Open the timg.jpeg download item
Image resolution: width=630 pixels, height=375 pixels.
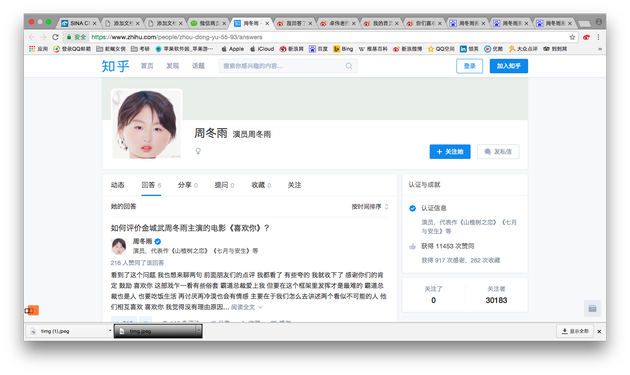(x=157, y=331)
